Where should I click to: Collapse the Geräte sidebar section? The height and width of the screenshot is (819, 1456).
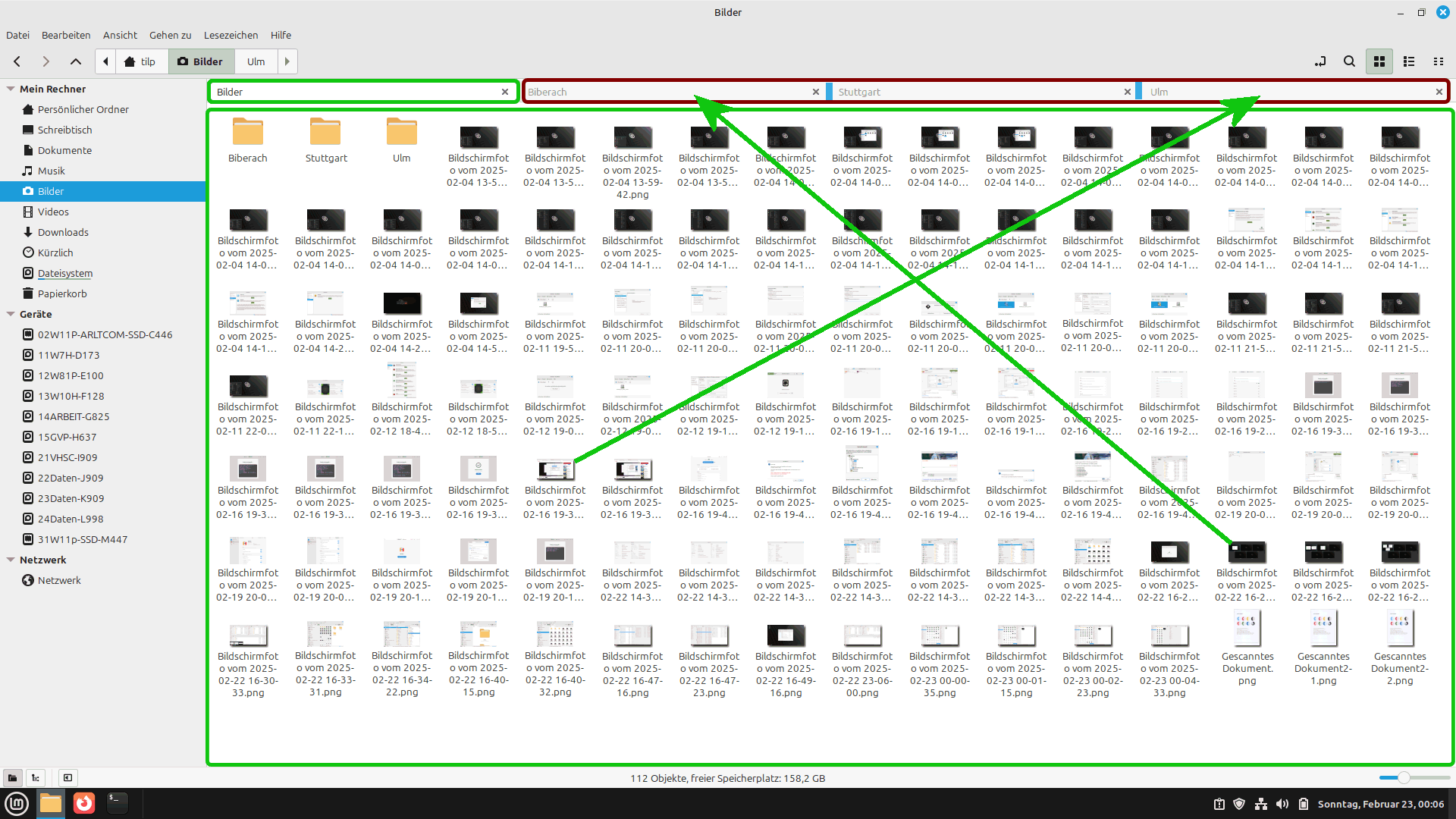11,314
